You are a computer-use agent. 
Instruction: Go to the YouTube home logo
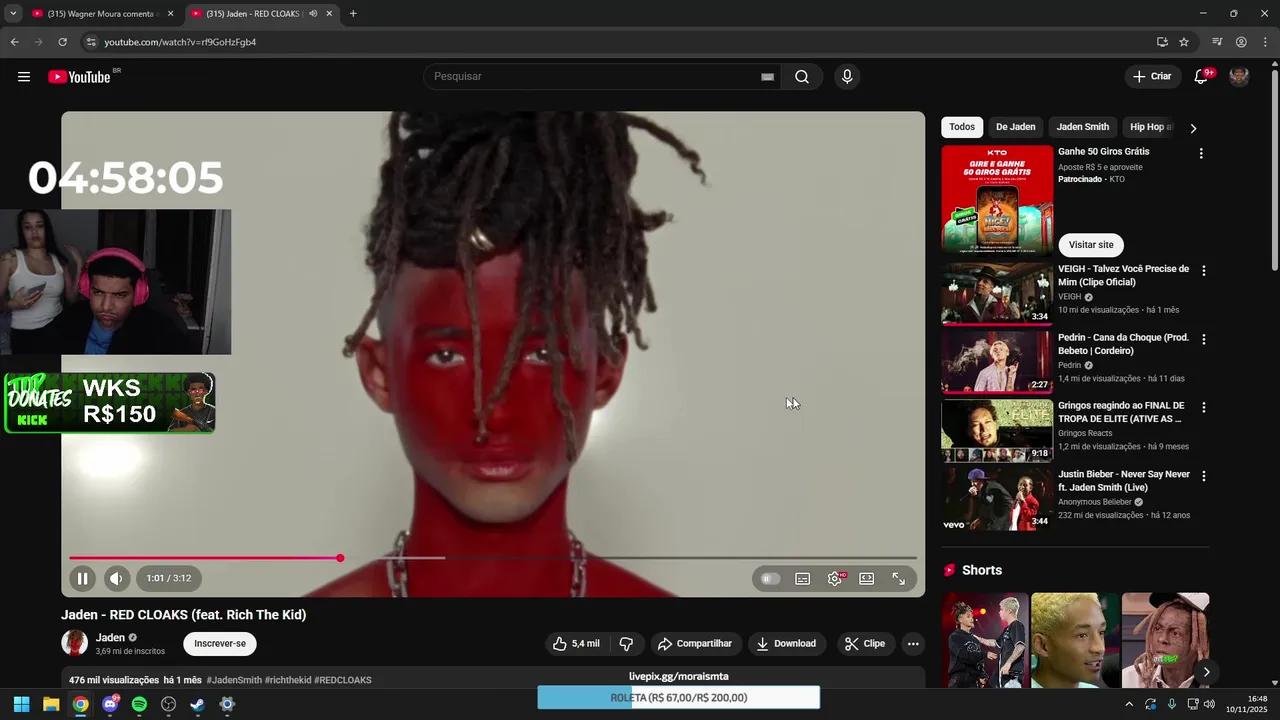click(x=79, y=77)
